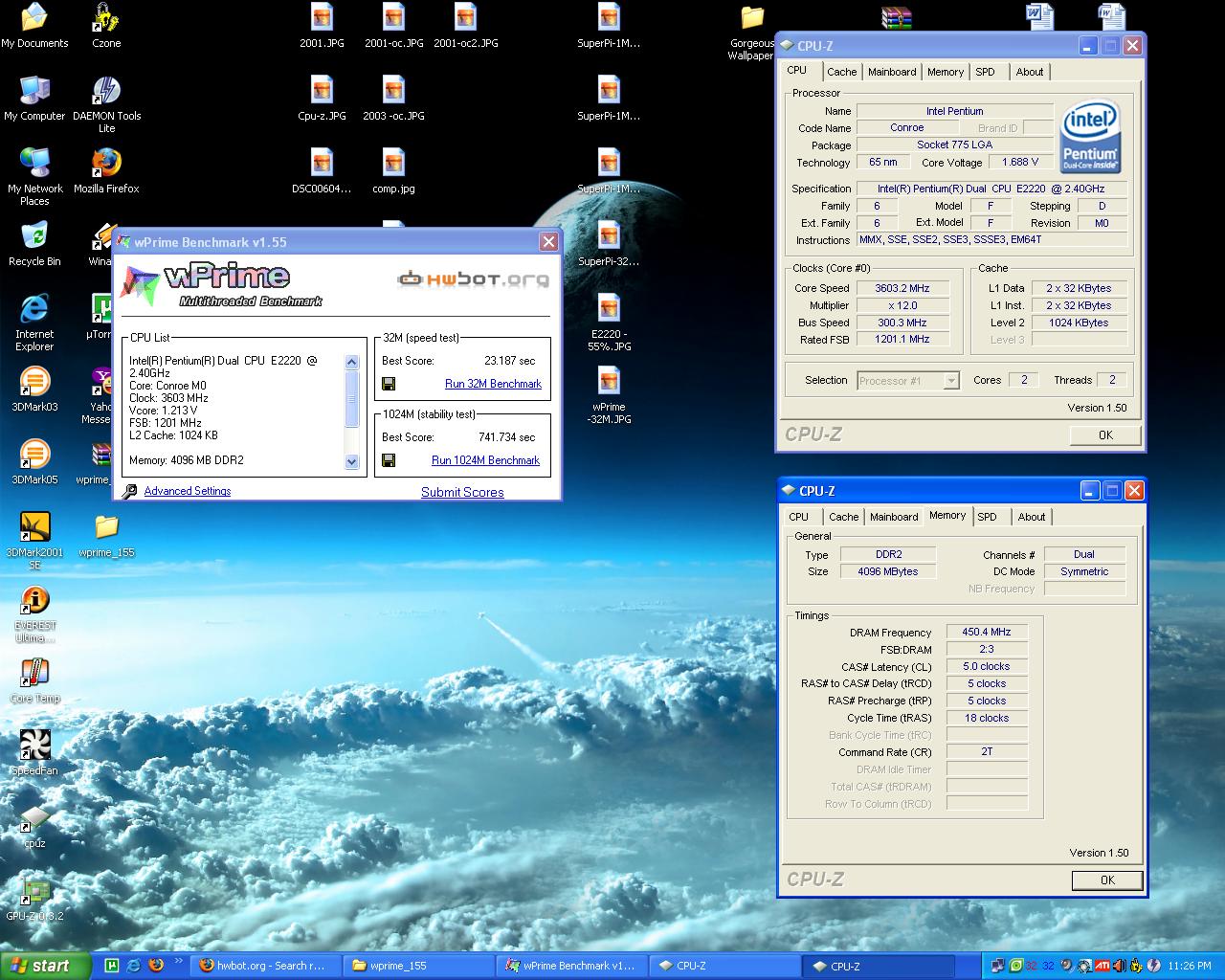Launch the 3DMark03 shortcut
Viewport: 1225px width, 980px height.
click(34, 389)
